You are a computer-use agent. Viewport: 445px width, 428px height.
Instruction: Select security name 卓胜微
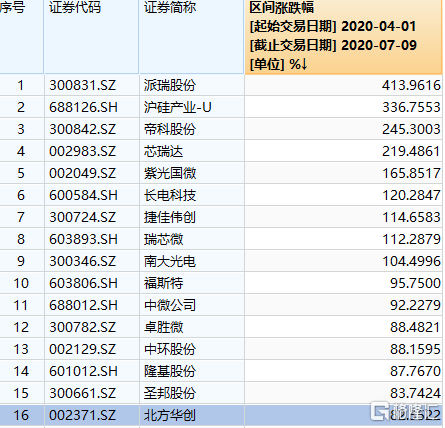click(164, 327)
